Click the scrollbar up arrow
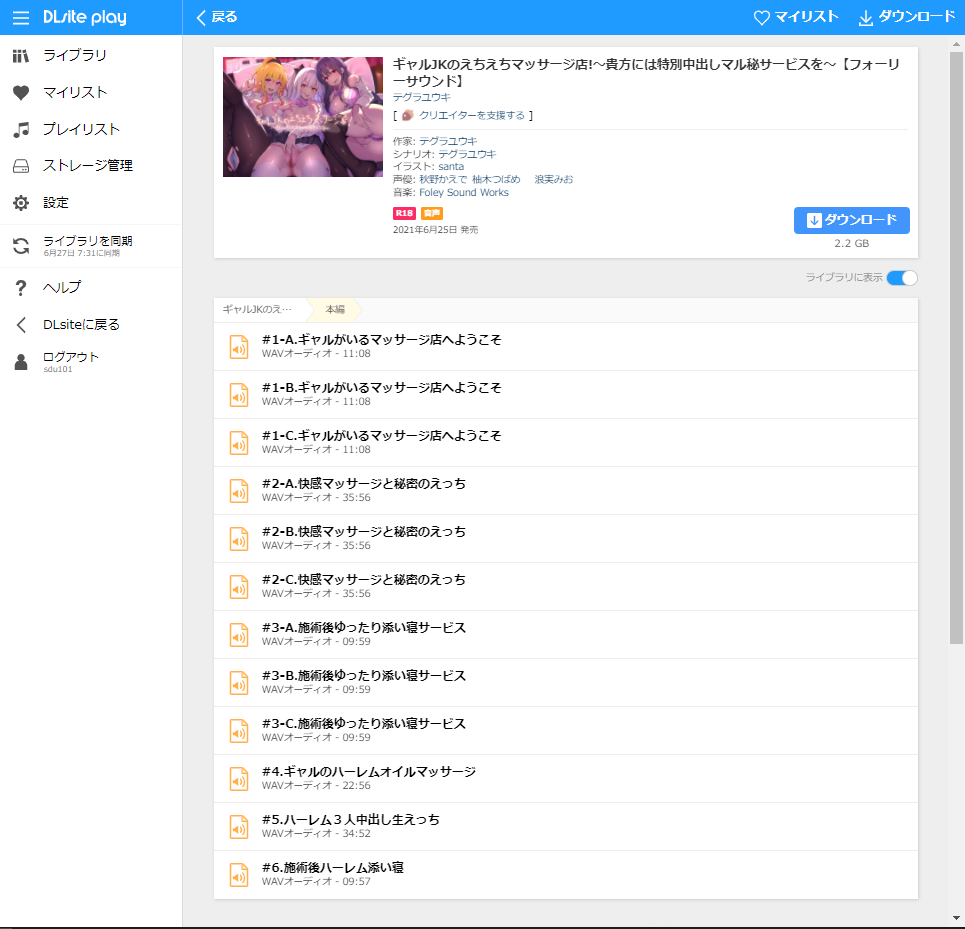The image size is (965, 929). 956,44
